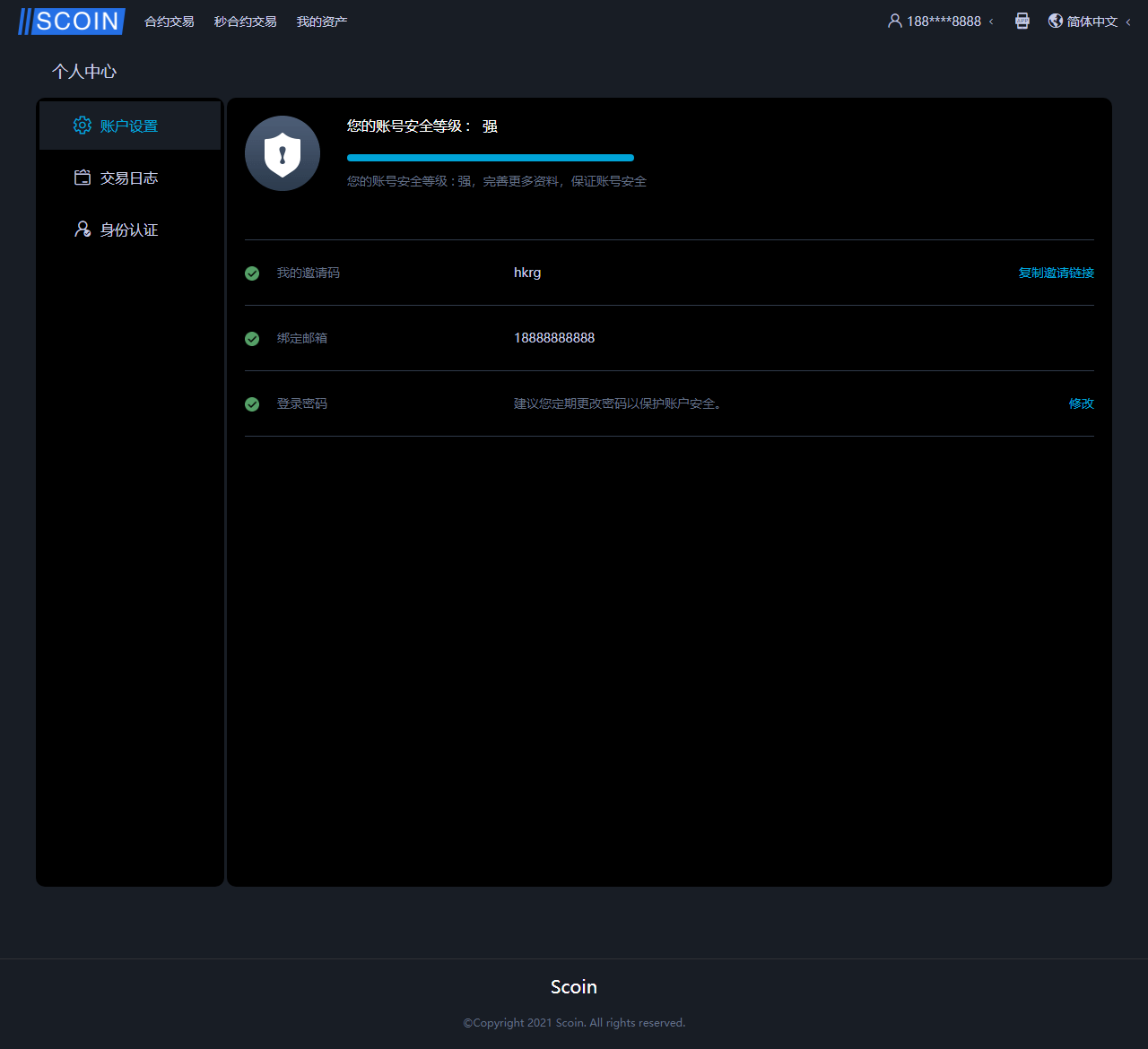
Task: Click the printer icon in the top bar
Action: (x=1022, y=21)
